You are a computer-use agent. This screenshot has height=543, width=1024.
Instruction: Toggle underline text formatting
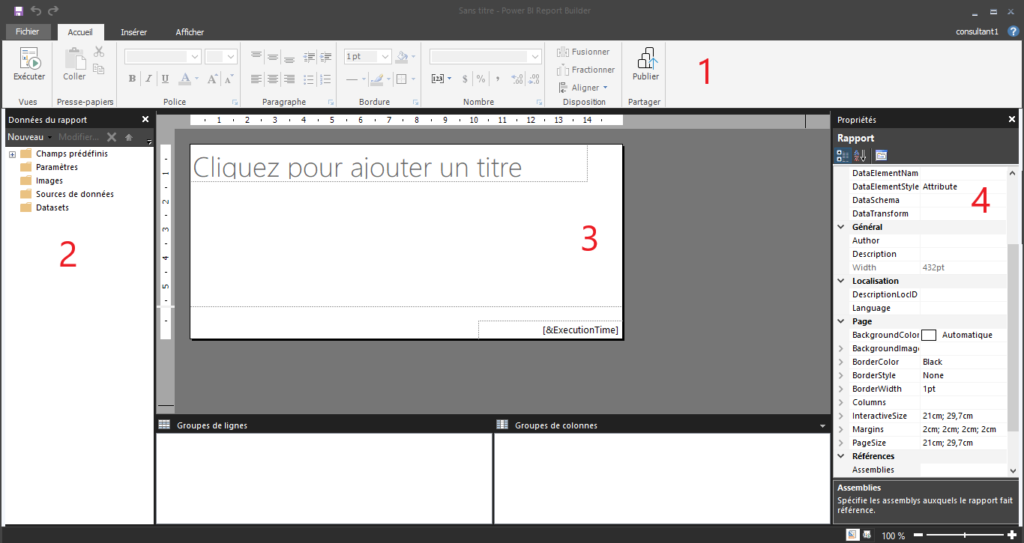[165, 79]
